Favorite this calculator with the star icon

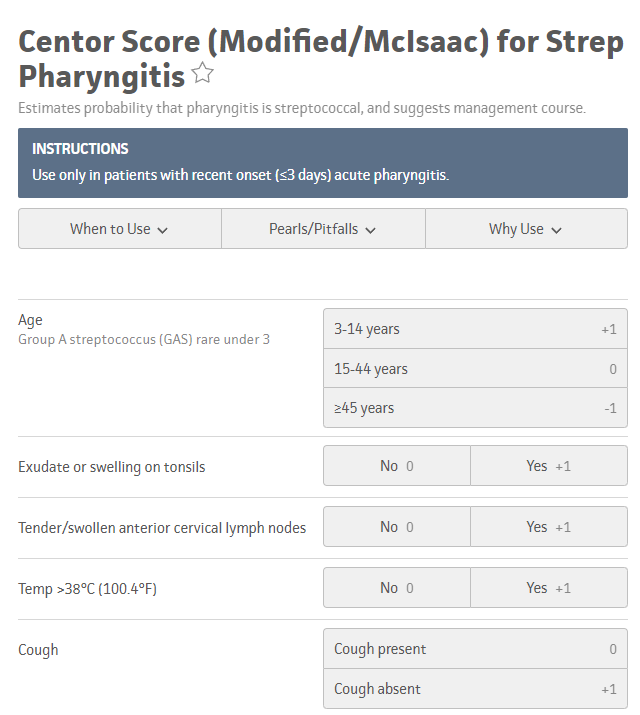tap(203, 73)
